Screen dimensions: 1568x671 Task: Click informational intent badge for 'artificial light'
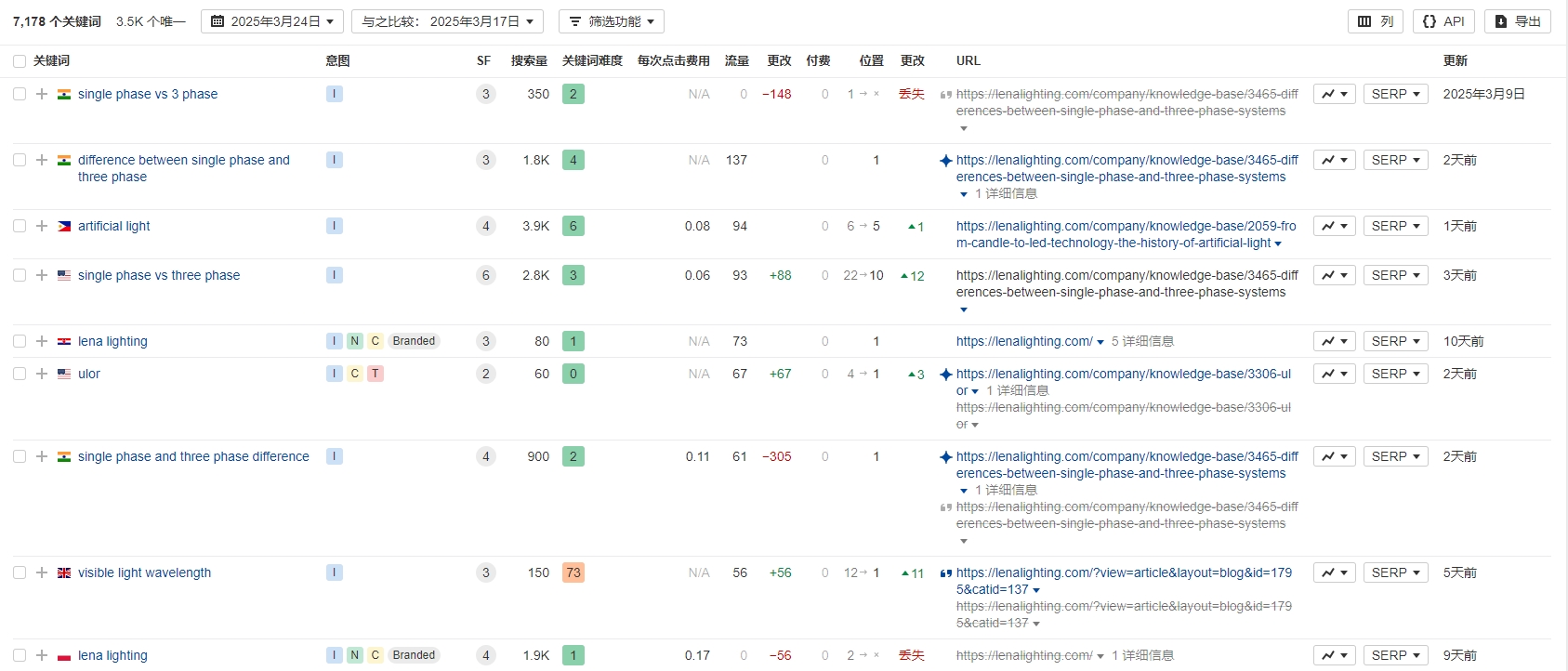335,226
